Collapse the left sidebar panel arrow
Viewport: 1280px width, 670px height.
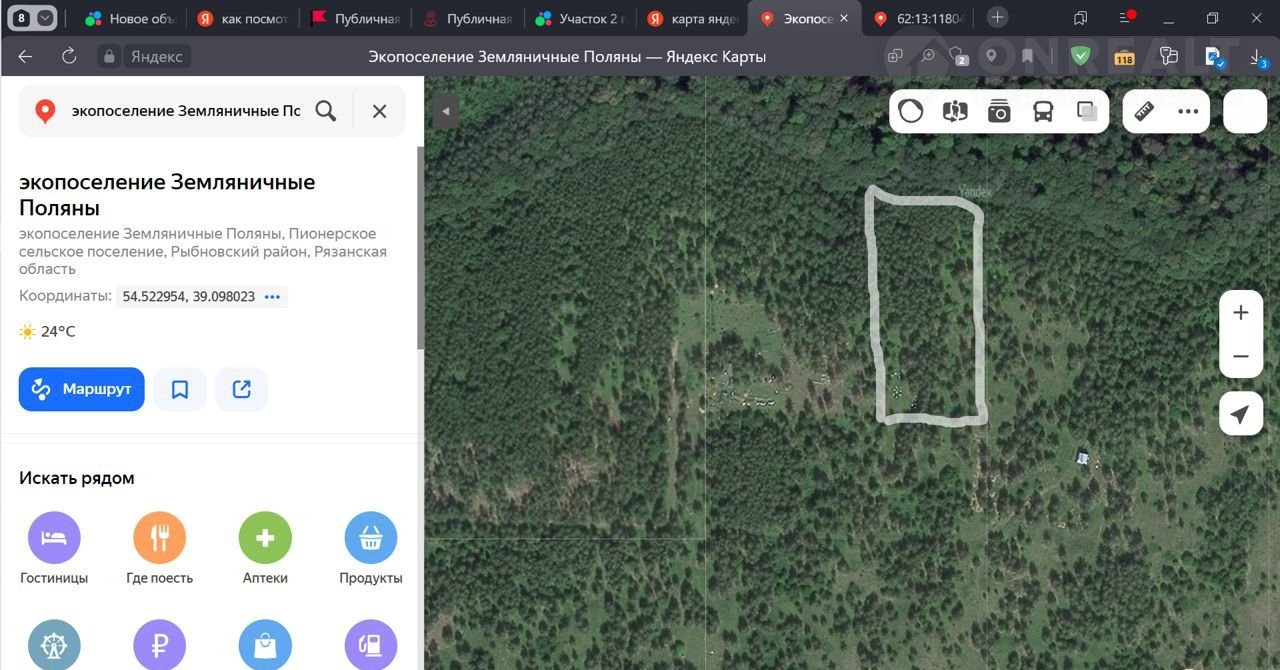pyautogui.click(x=445, y=111)
